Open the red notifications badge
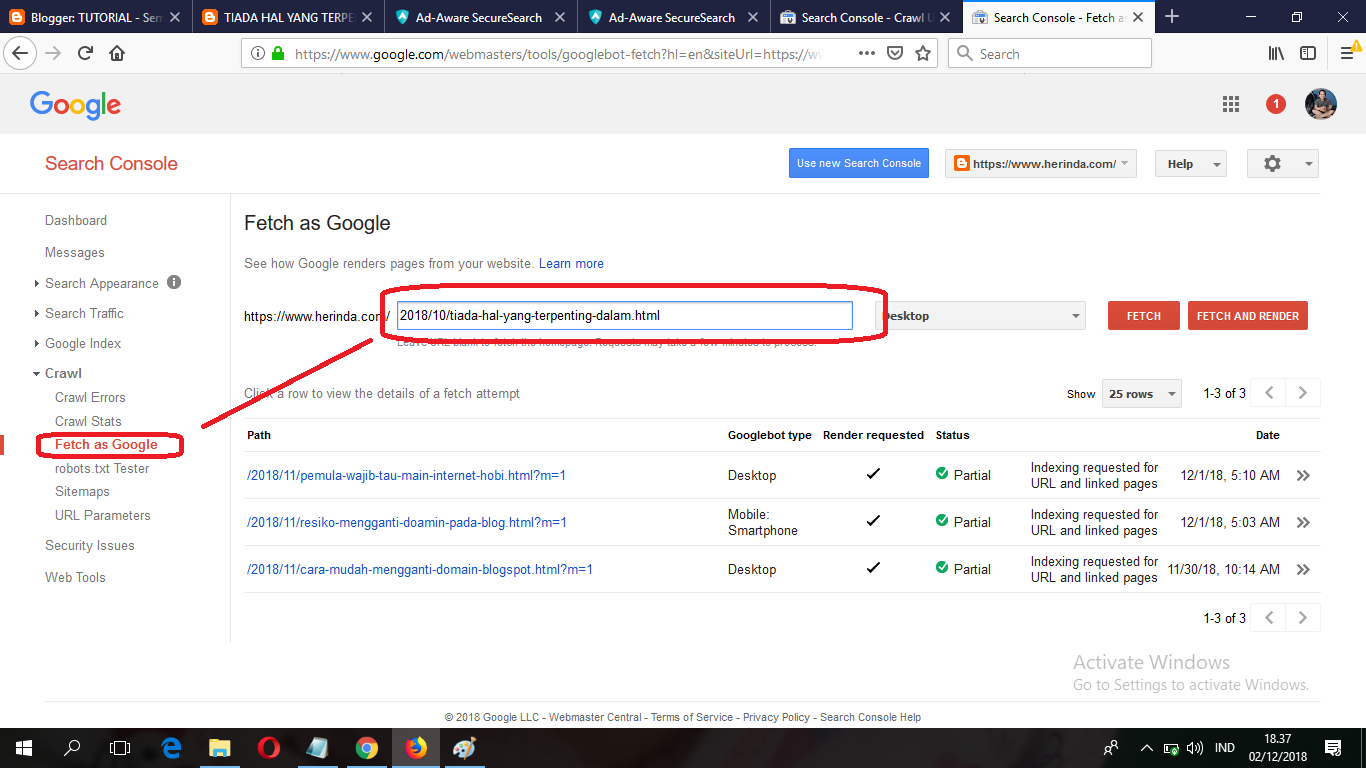1366x768 pixels. (1276, 104)
